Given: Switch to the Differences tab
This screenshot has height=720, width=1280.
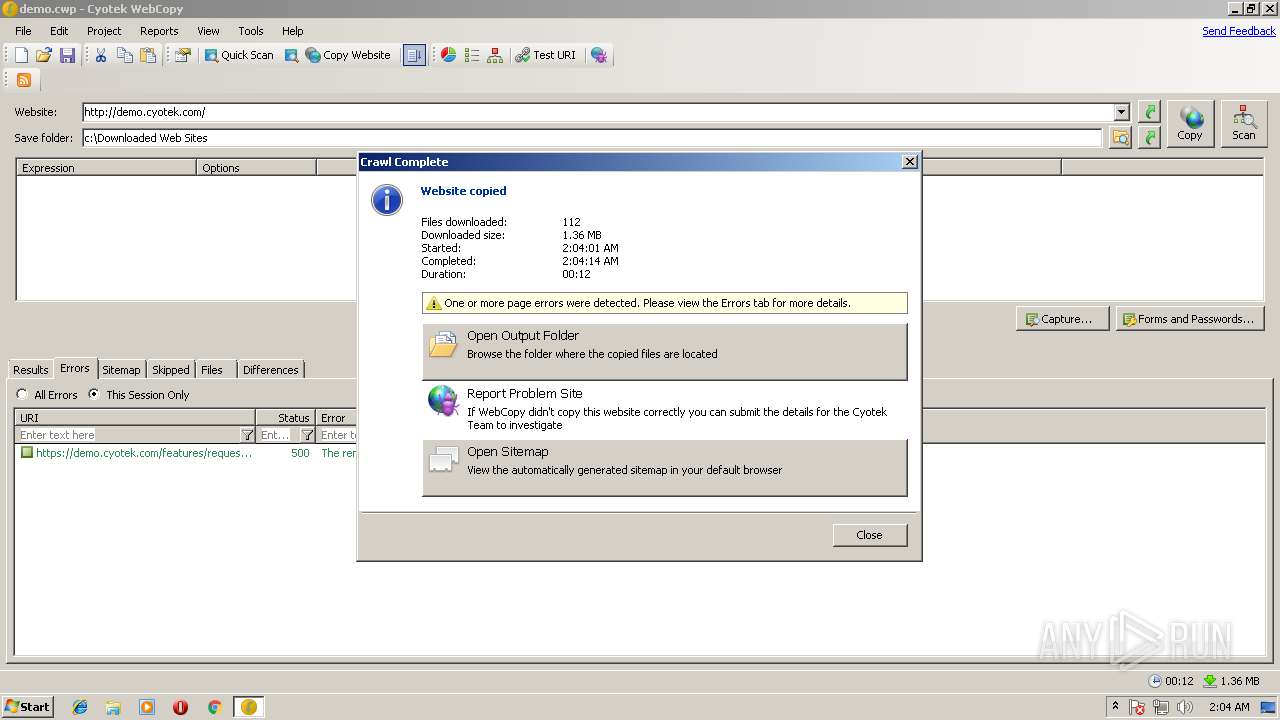Looking at the screenshot, I should click(x=271, y=369).
